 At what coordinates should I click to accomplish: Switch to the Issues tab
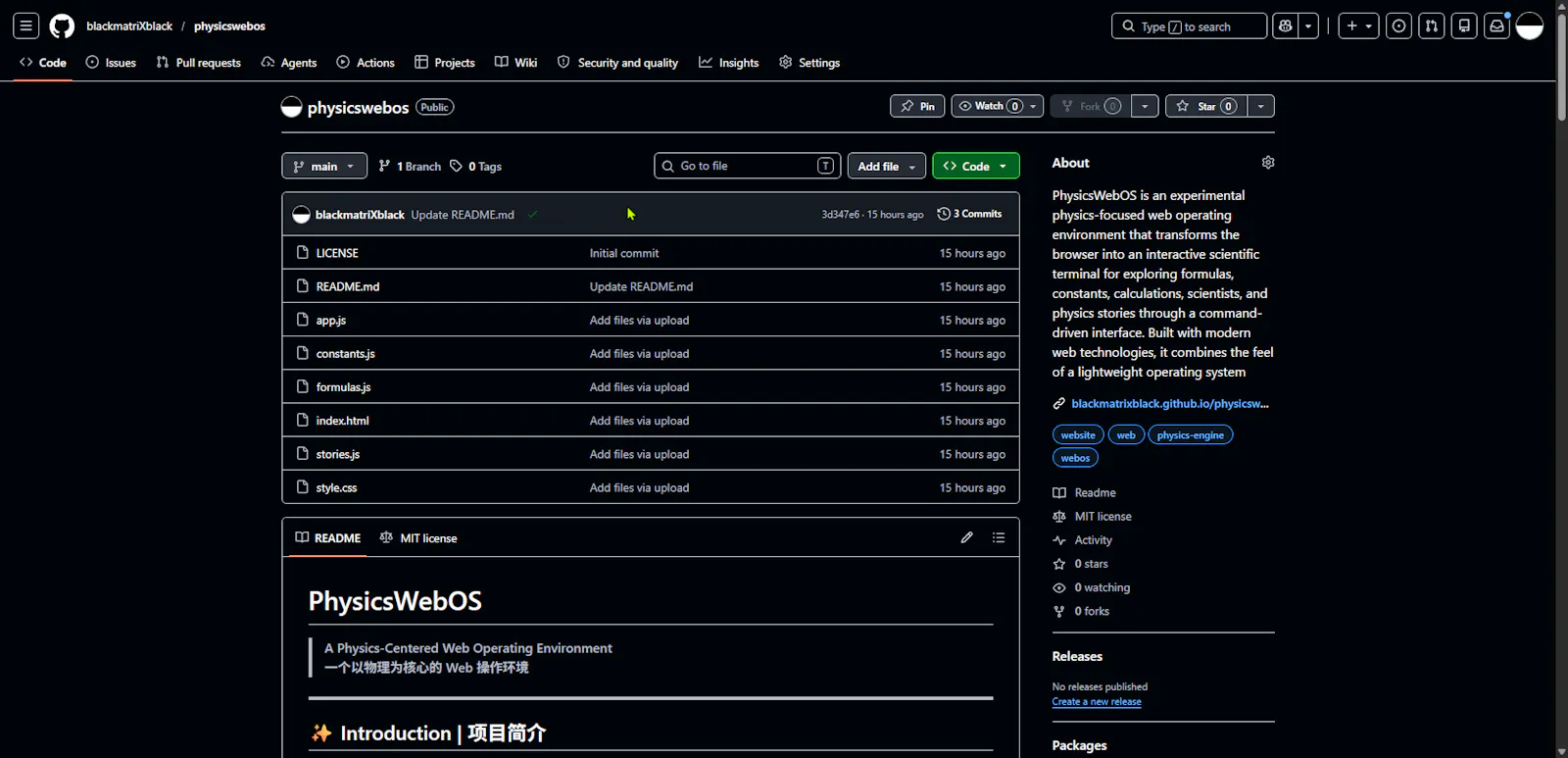click(111, 63)
